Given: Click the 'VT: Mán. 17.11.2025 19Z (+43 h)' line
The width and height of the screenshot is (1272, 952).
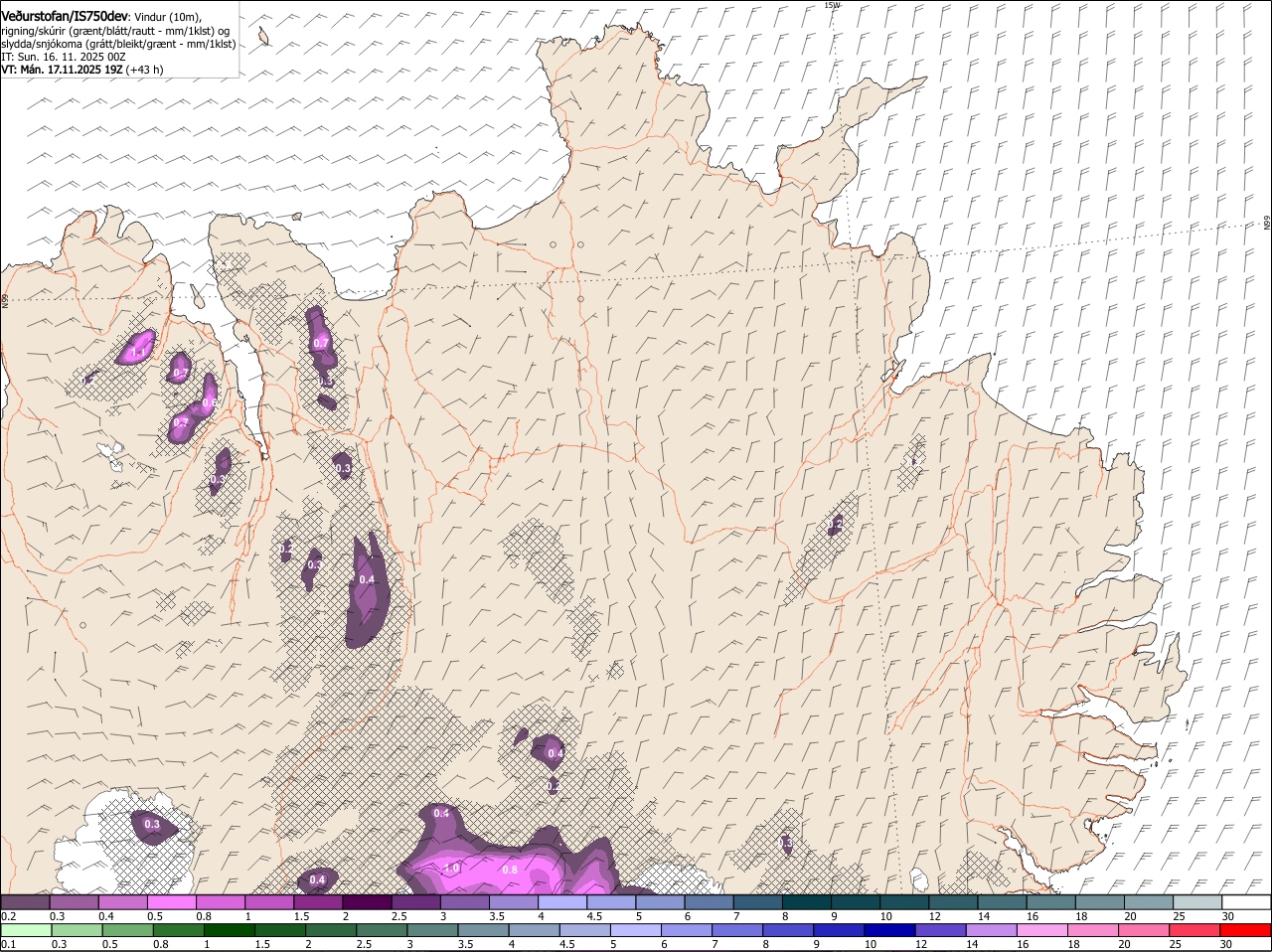Looking at the screenshot, I should (82, 71).
